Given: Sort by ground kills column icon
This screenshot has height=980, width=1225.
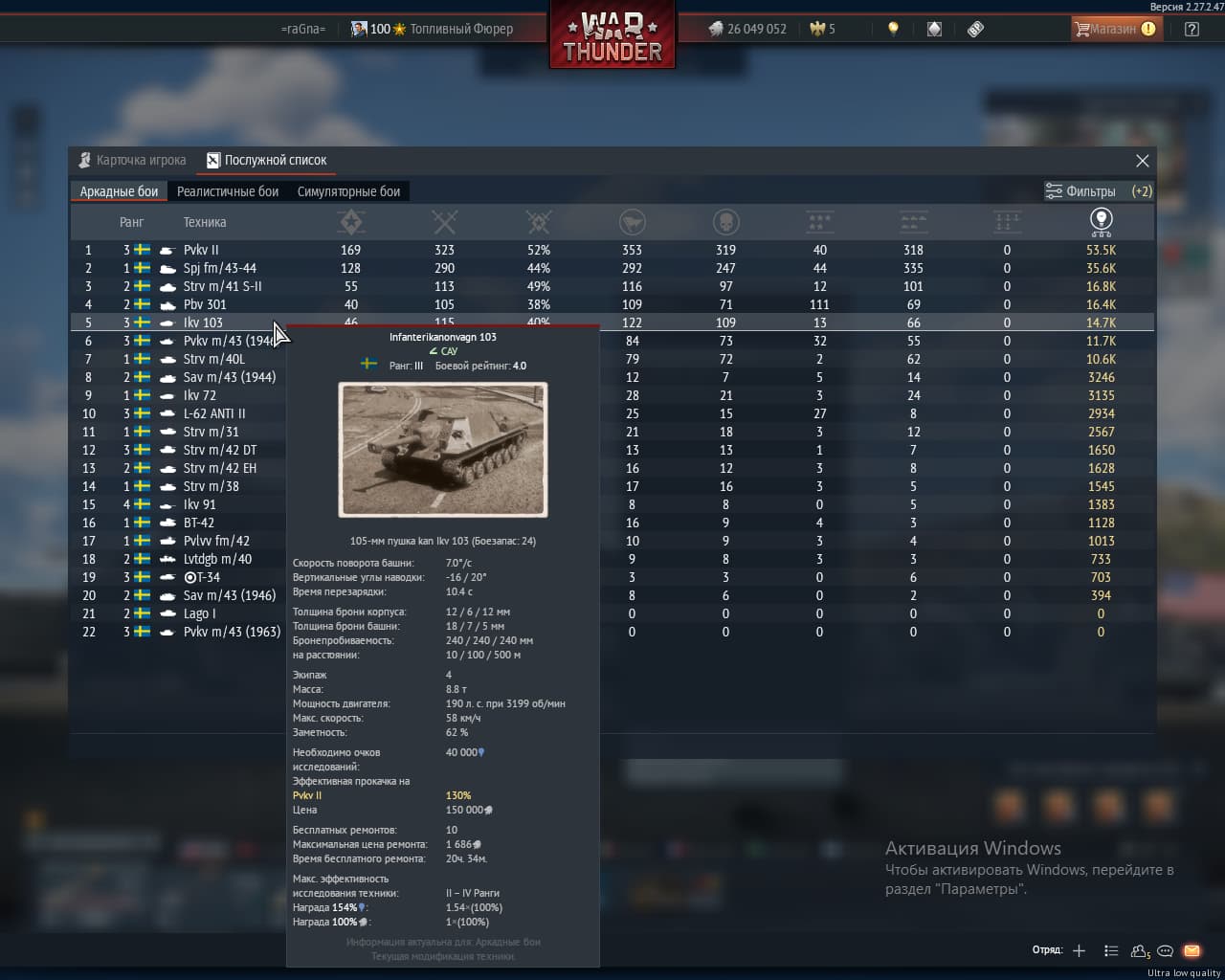Looking at the screenshot, I should tap(913, 222).
